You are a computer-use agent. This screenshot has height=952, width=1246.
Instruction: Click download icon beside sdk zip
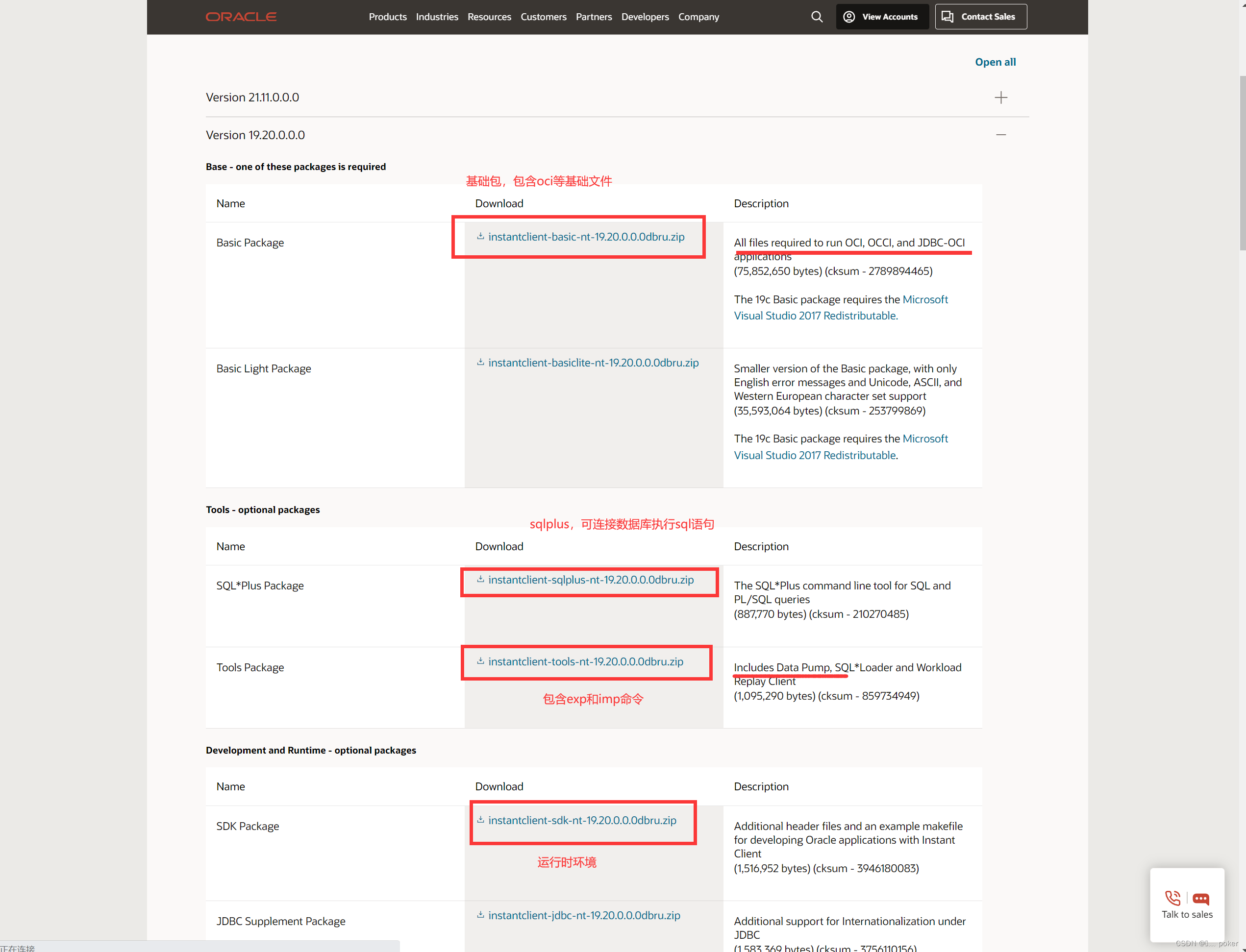point(480,819)
